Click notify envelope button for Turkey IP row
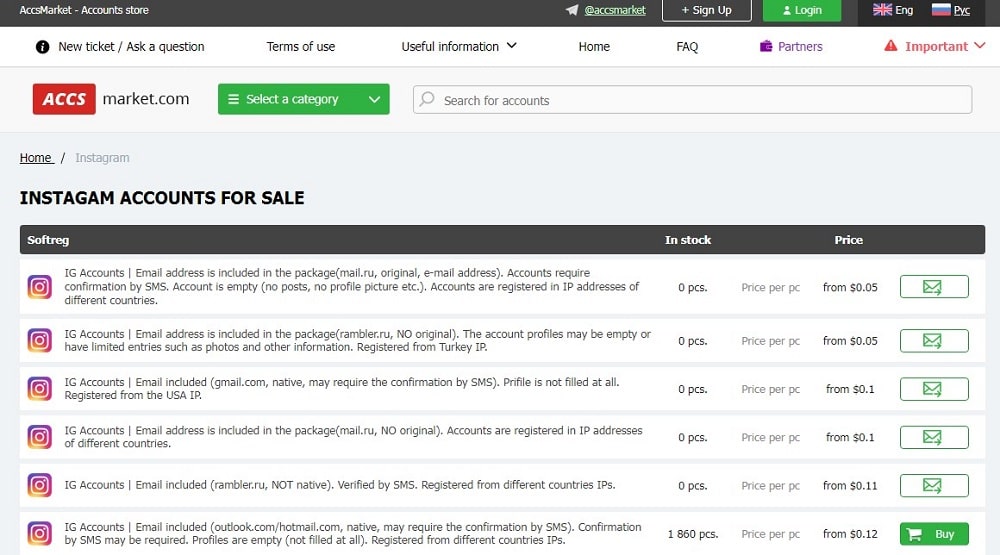Image resolution: width=1000 pixels, height=555 pixels. click(934, 341)
